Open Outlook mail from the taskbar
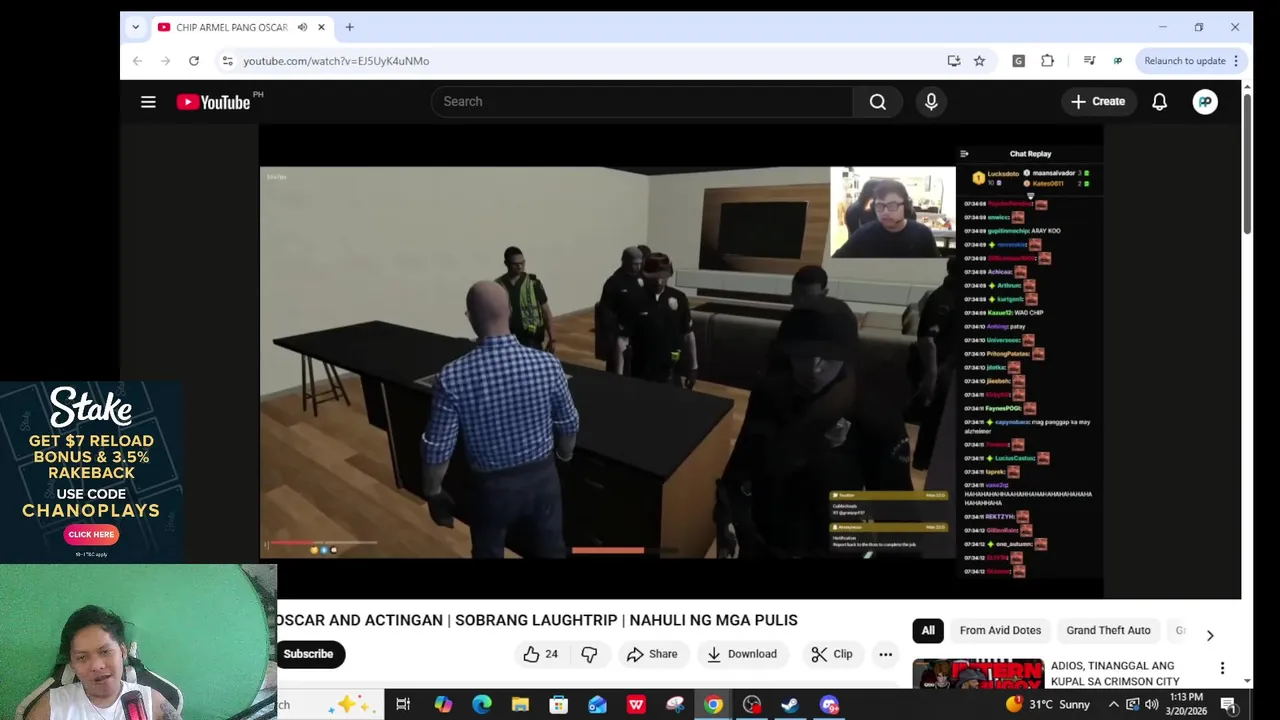 point(597,705)
